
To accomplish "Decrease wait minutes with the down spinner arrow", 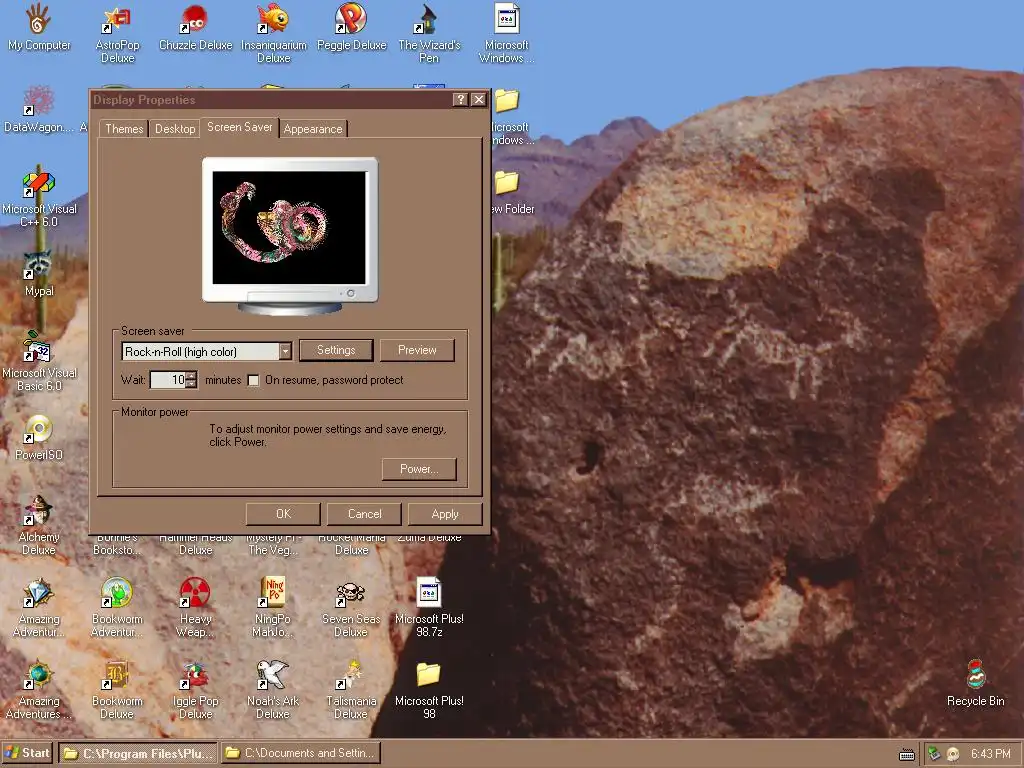I will click(x=191, y=384).
